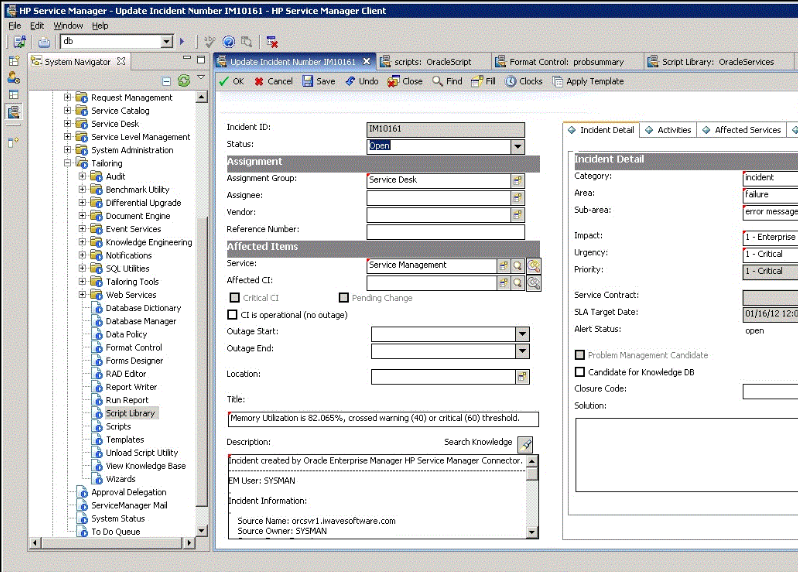Click the OK checkmark button
Screen dimensions: 798x572
pos(232,81)
